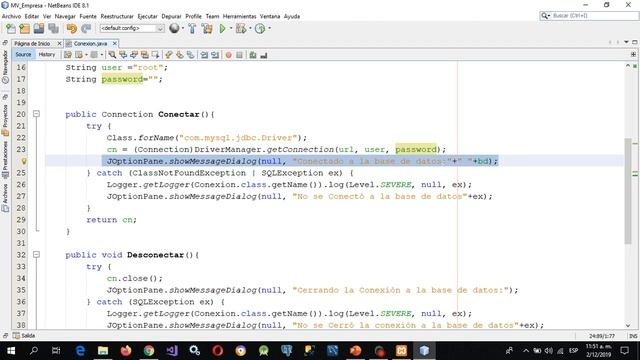Image resolution: width=640 pixels, height=360 pixels.
Task: Click Shift Line Left icon
Action: coord(204,55)
